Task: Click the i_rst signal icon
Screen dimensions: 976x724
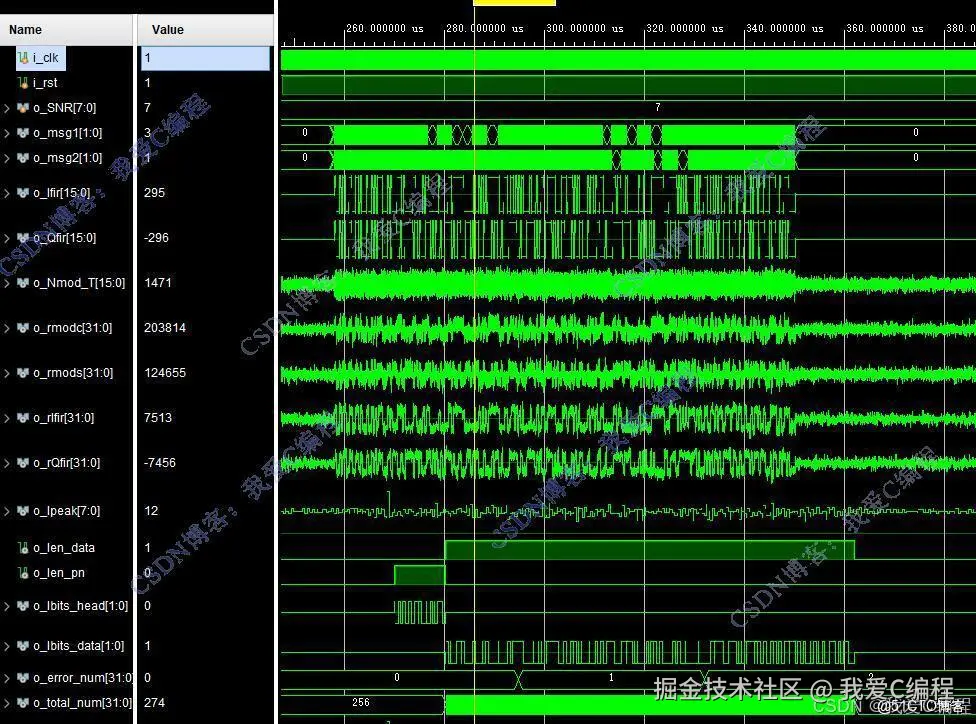Action: [23, 83]
